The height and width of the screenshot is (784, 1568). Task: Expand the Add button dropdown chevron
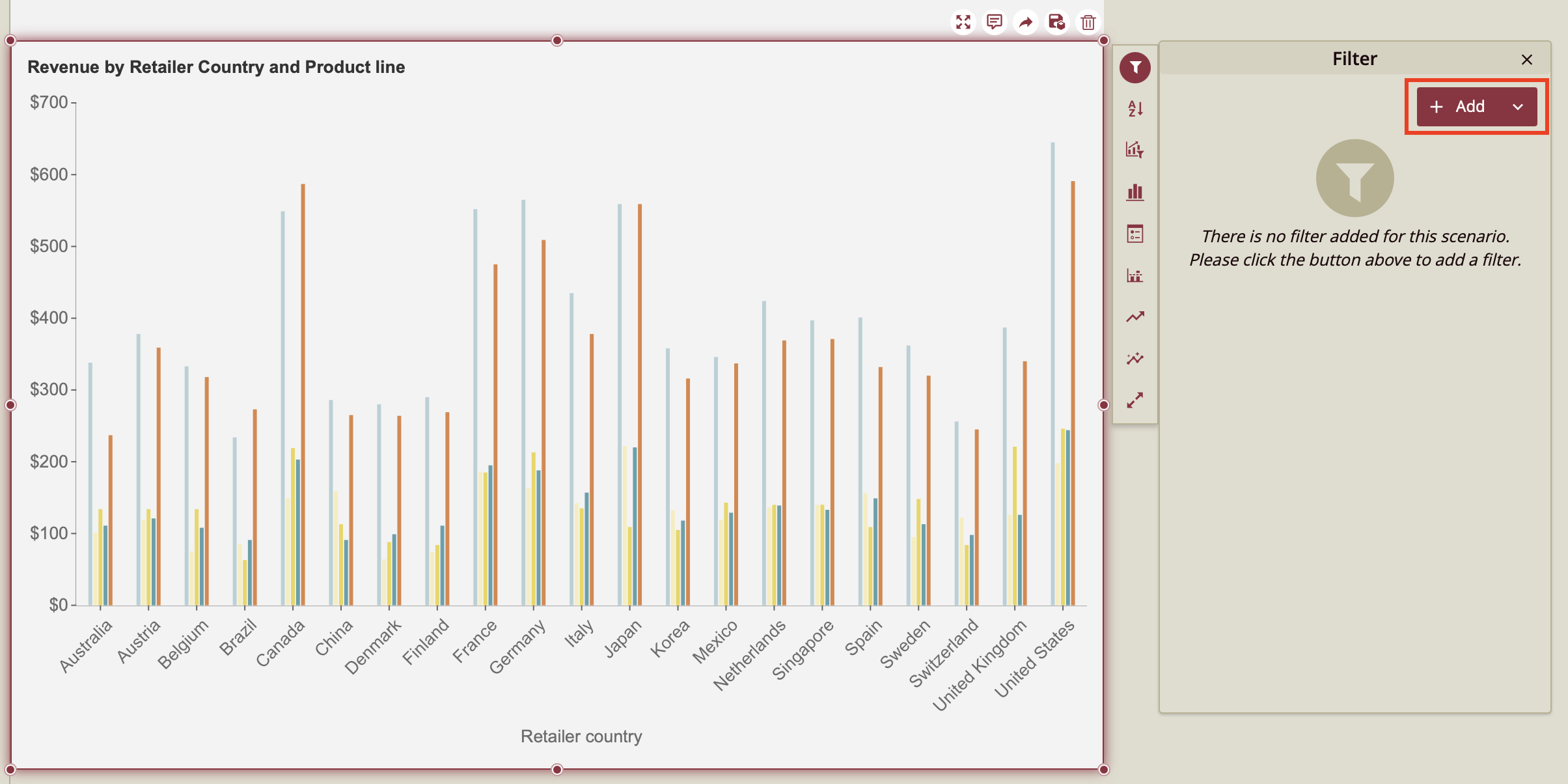1517,107
